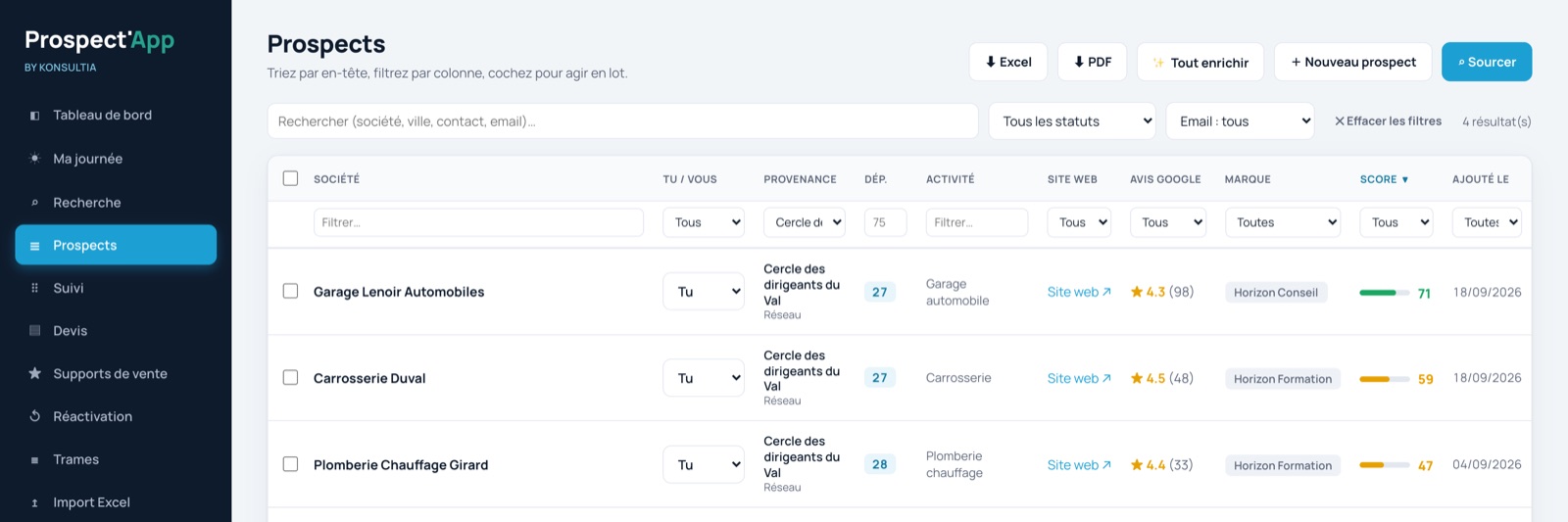Click the sun icon beside Ma journée
The width and height of the screenshot is (1568, 522).
[x=34, y=159]
